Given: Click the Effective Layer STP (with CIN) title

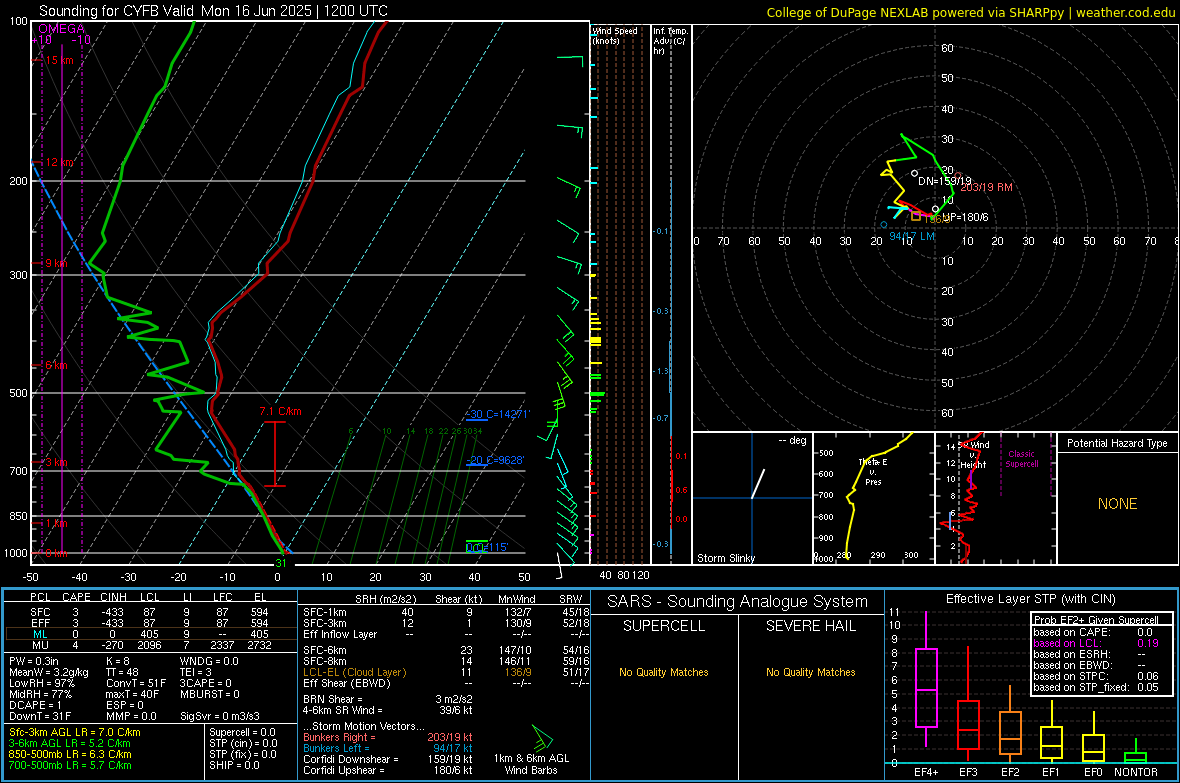Looking at the screenshot, I should [x=1030, y=599].
